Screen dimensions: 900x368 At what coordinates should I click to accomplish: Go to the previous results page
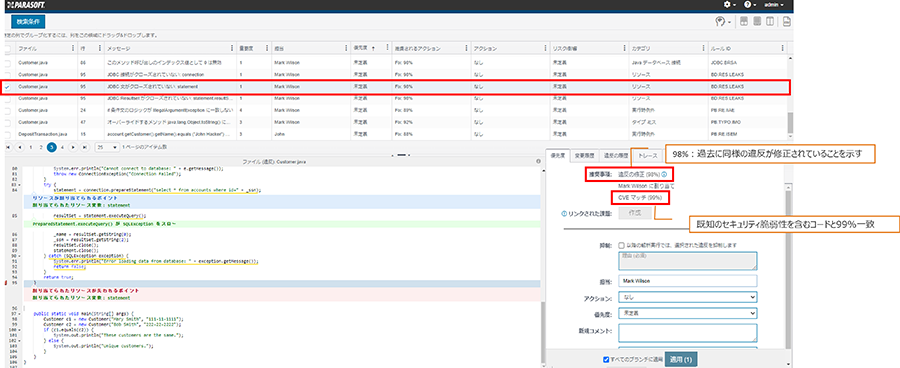tap(20, 147)
